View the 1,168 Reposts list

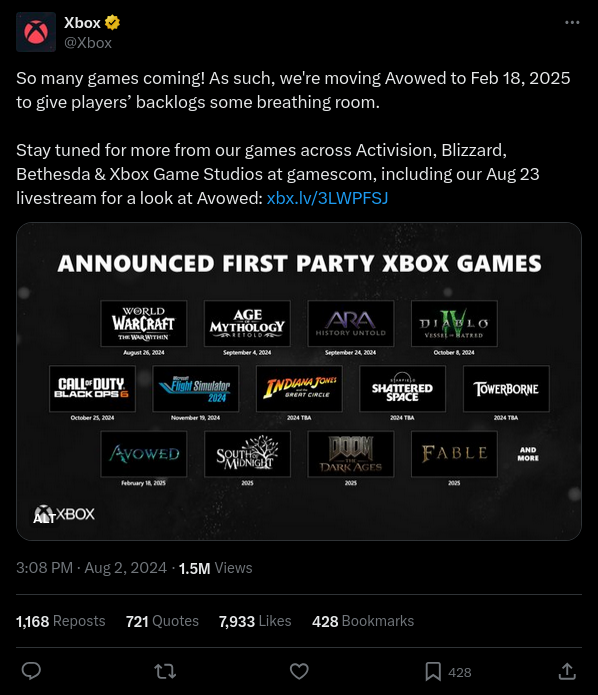pyautogui.click(x=61, y=621)
